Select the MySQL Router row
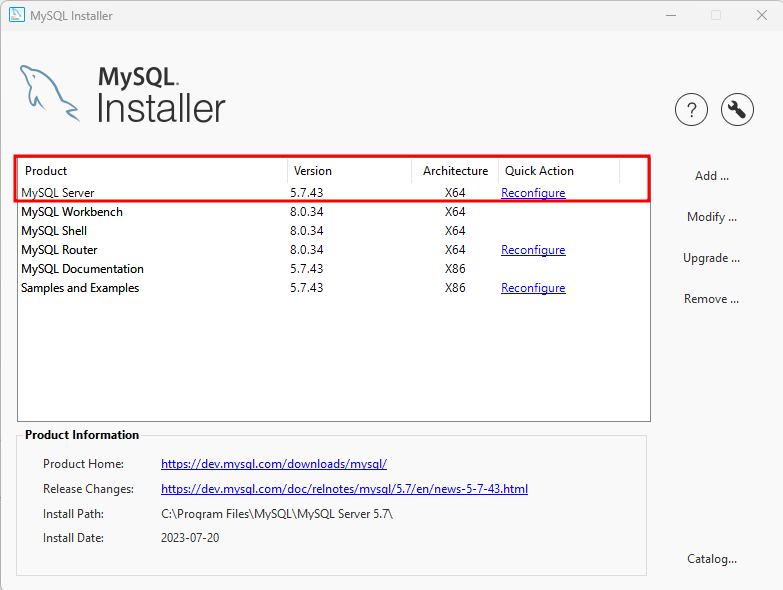Viewport: 783px width, 590px height. (334, 250)
